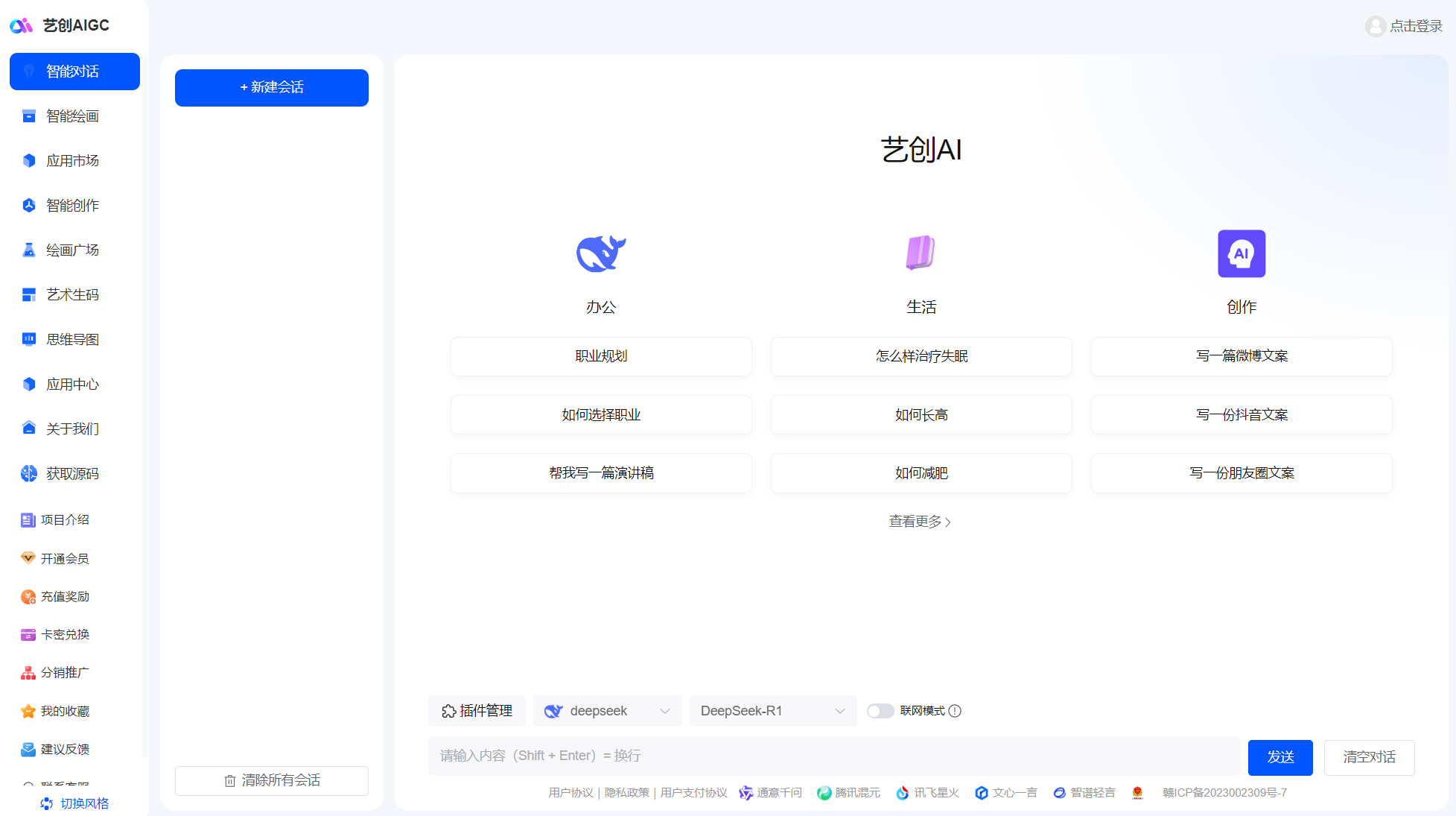1456x816 pixels.
Task: Open the 应用市场 menu item
Action: point(72,160)
